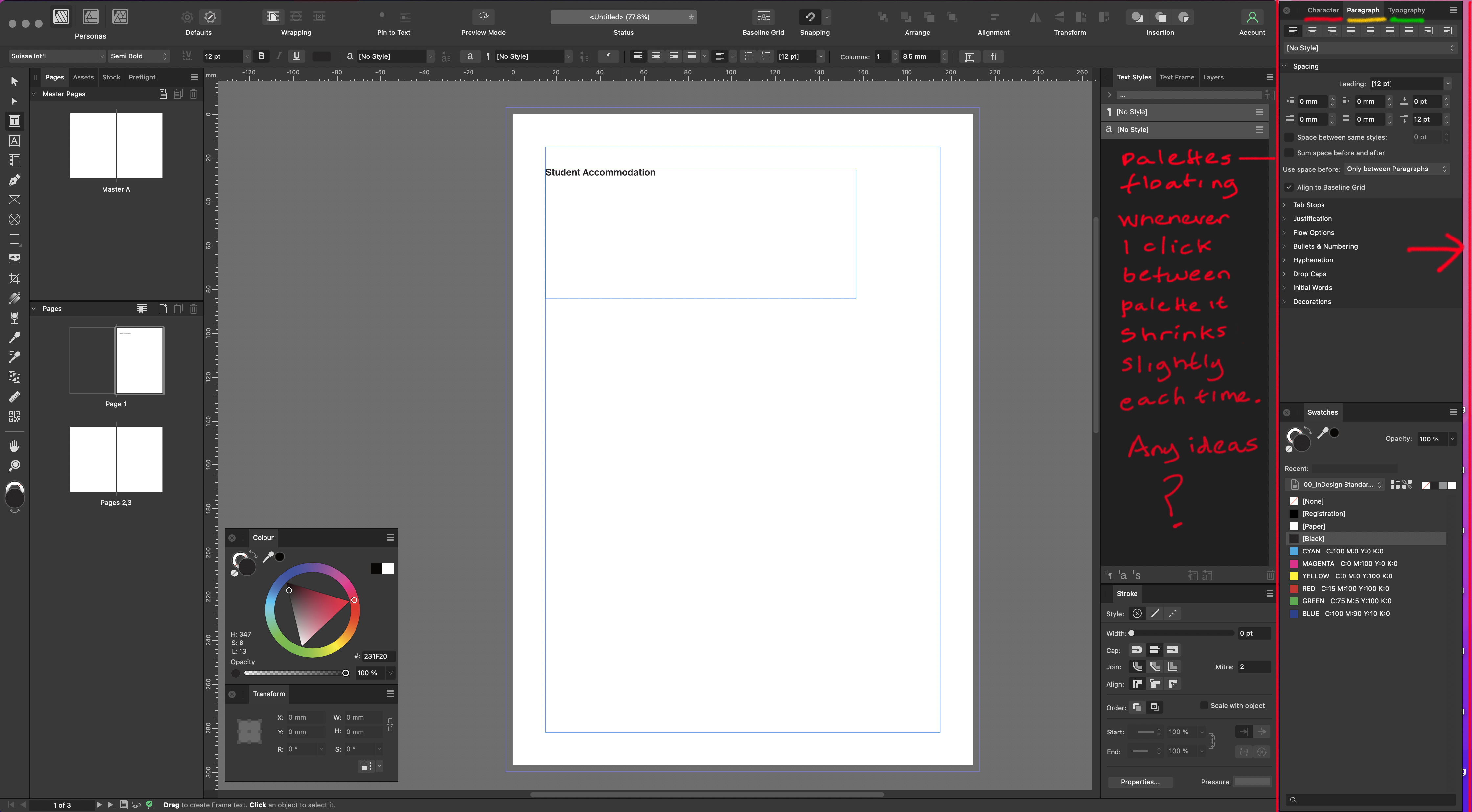
Task: Open the Defaults toolbar group label
Action: tap(198, 33)
